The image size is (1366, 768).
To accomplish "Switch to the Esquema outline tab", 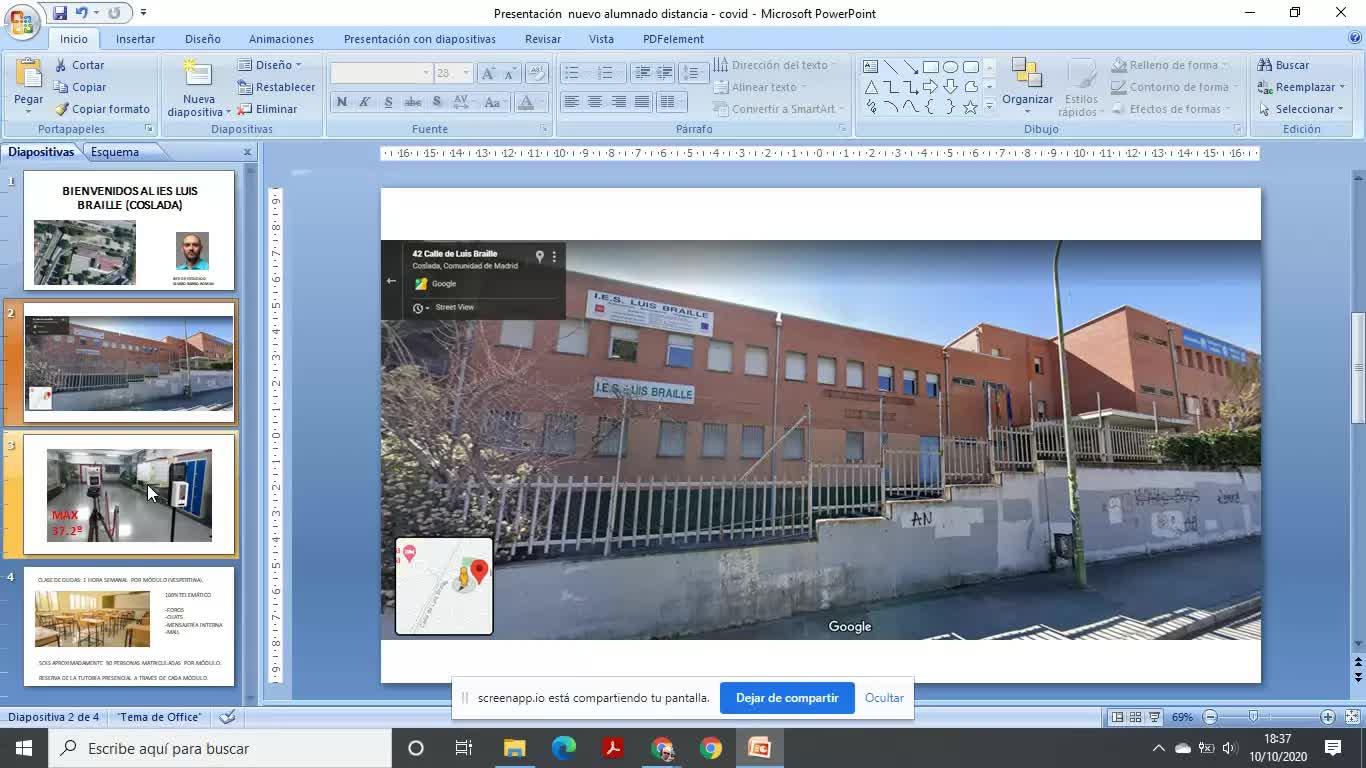I will (x=114, y=152).
